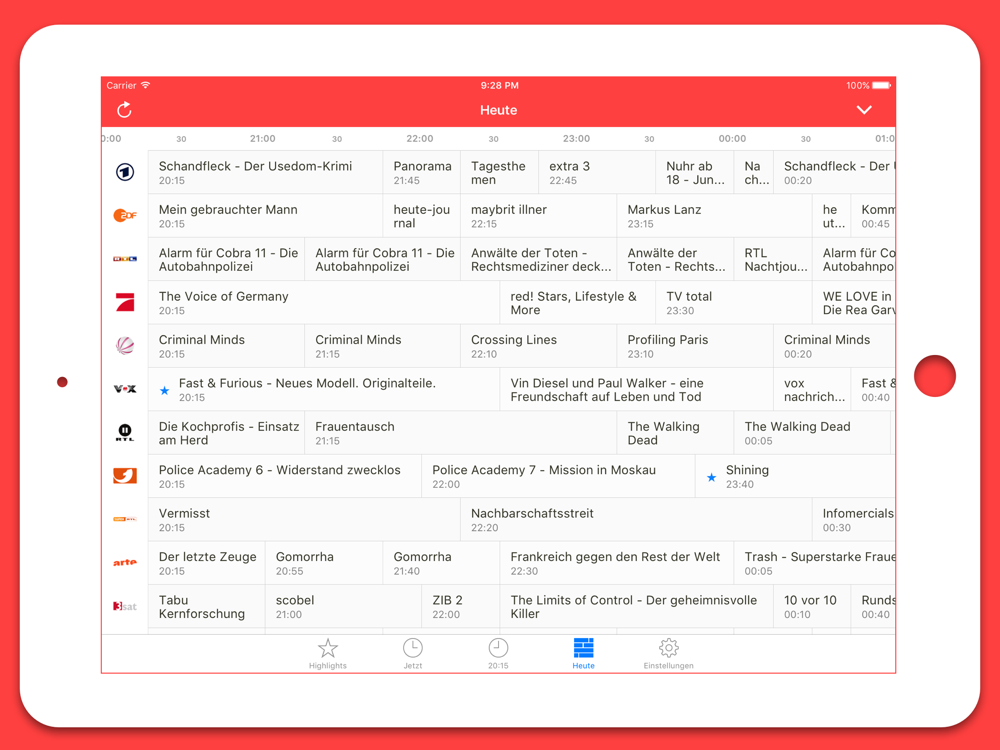
Task: Tap the 23:00 timeline marker
Action: (576, 138)
